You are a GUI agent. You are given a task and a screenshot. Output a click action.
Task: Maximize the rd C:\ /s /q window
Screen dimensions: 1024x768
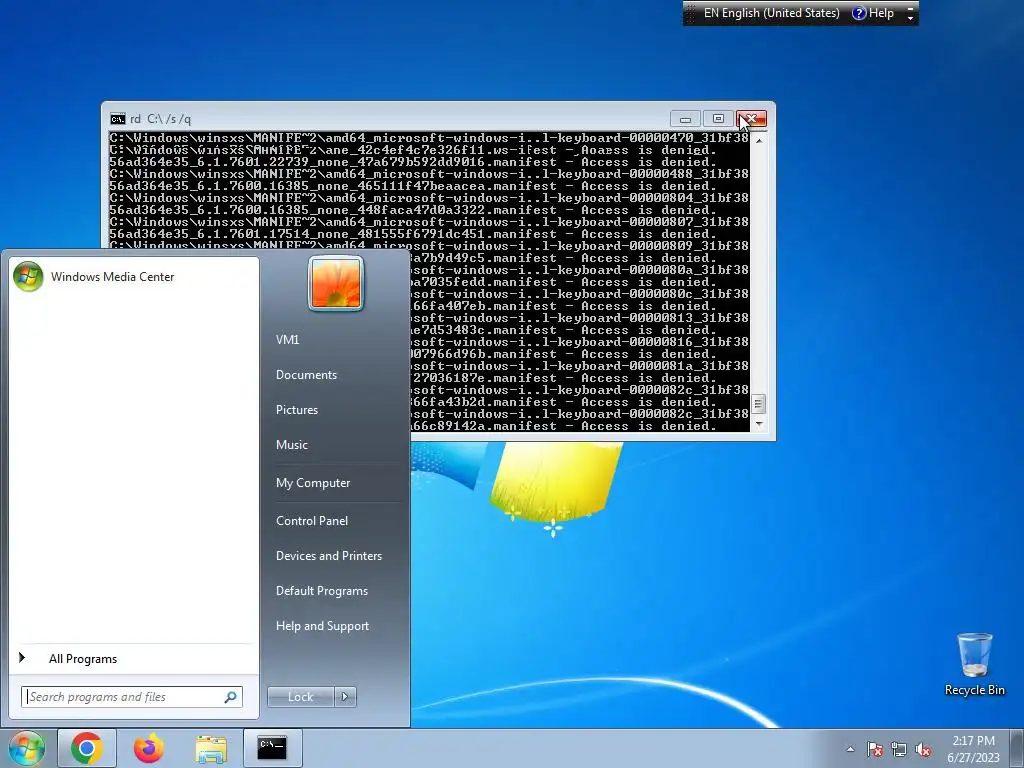(x=718, y=119)
